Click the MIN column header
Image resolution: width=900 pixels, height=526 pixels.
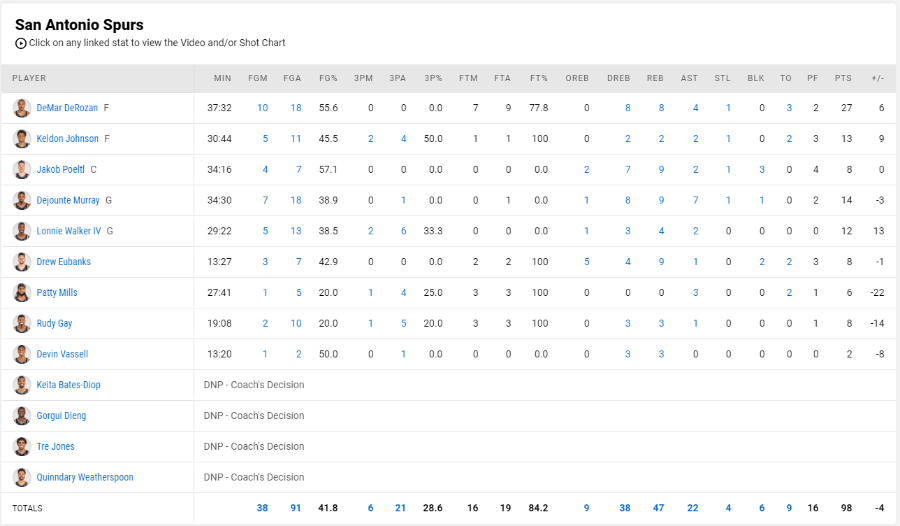click(223, 78)
